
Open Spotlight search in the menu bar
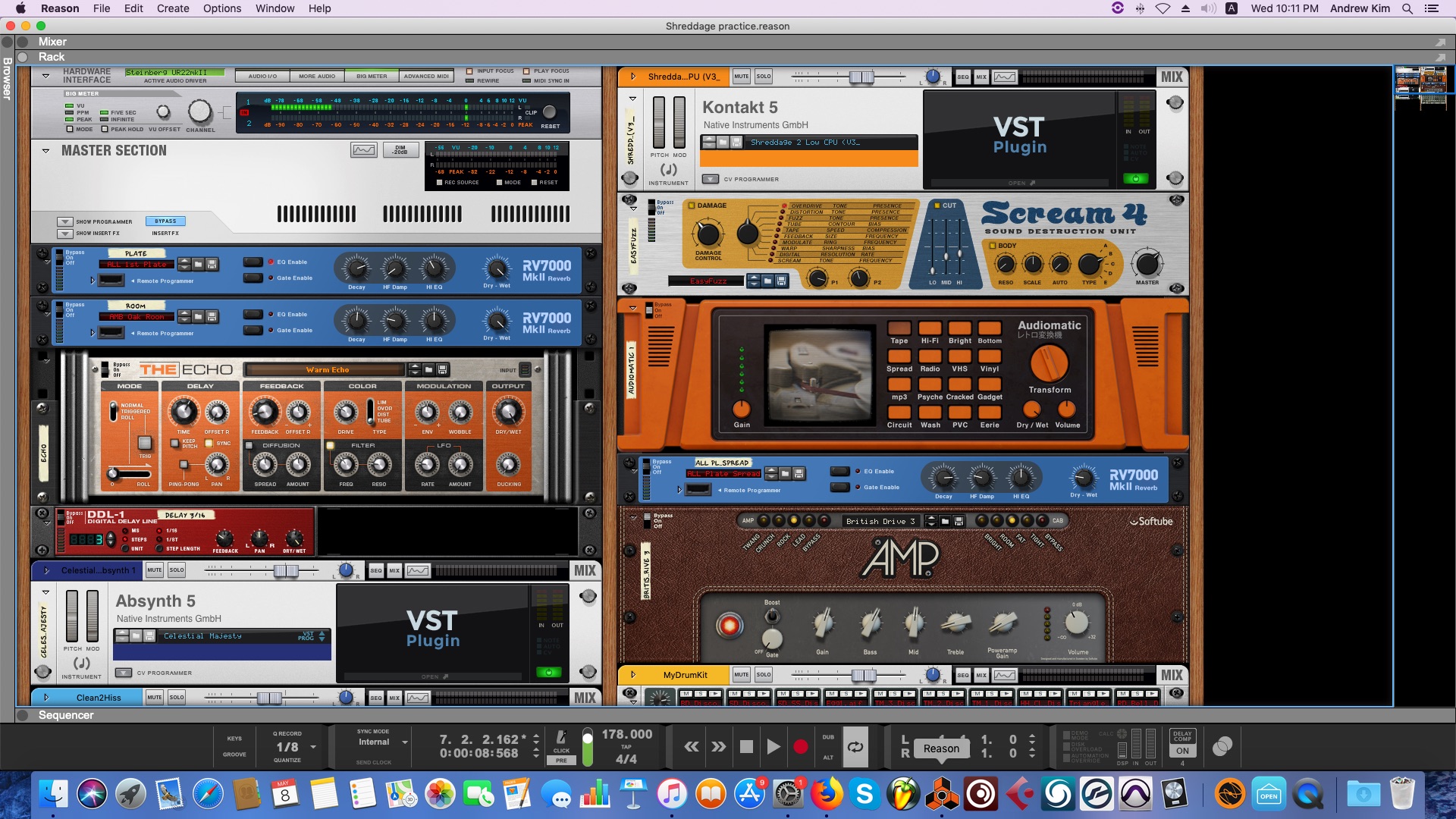point(1407,8)
